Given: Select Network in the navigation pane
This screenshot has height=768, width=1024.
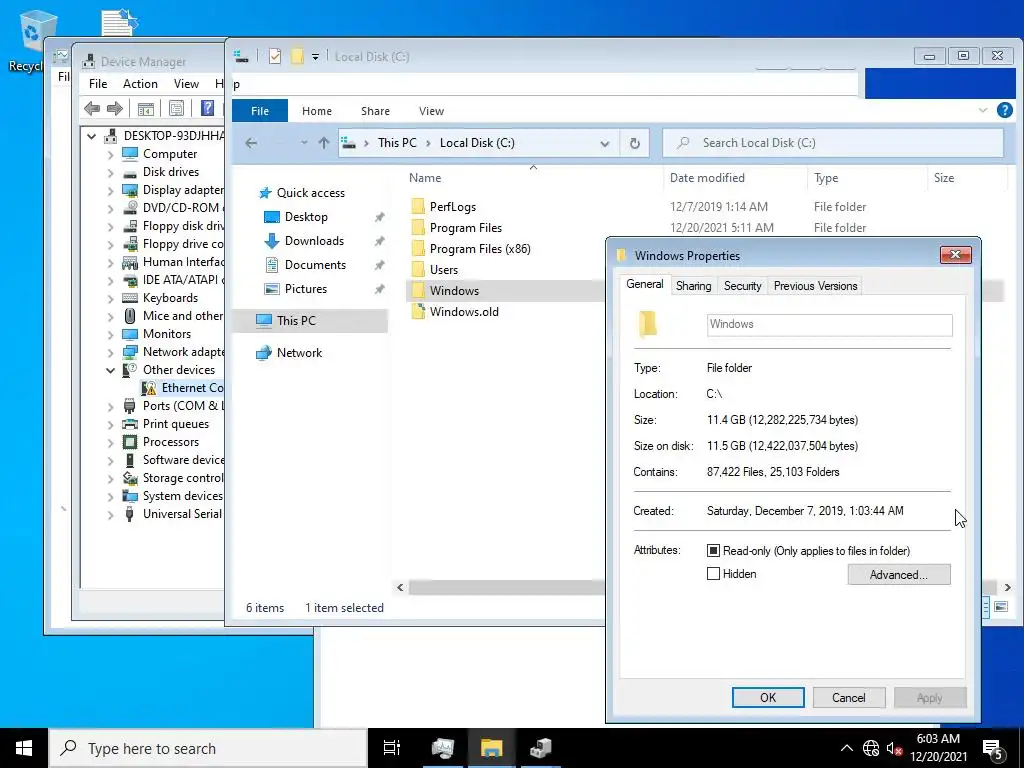Looking at the screenshot, I should 299,353.
